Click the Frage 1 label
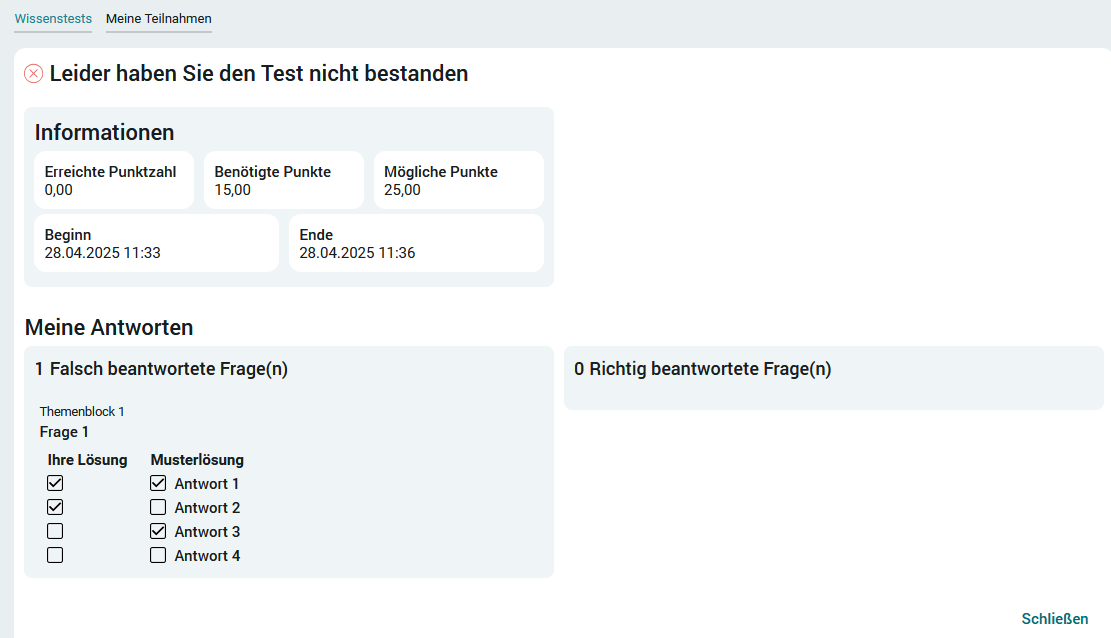 tap(64, 432)
